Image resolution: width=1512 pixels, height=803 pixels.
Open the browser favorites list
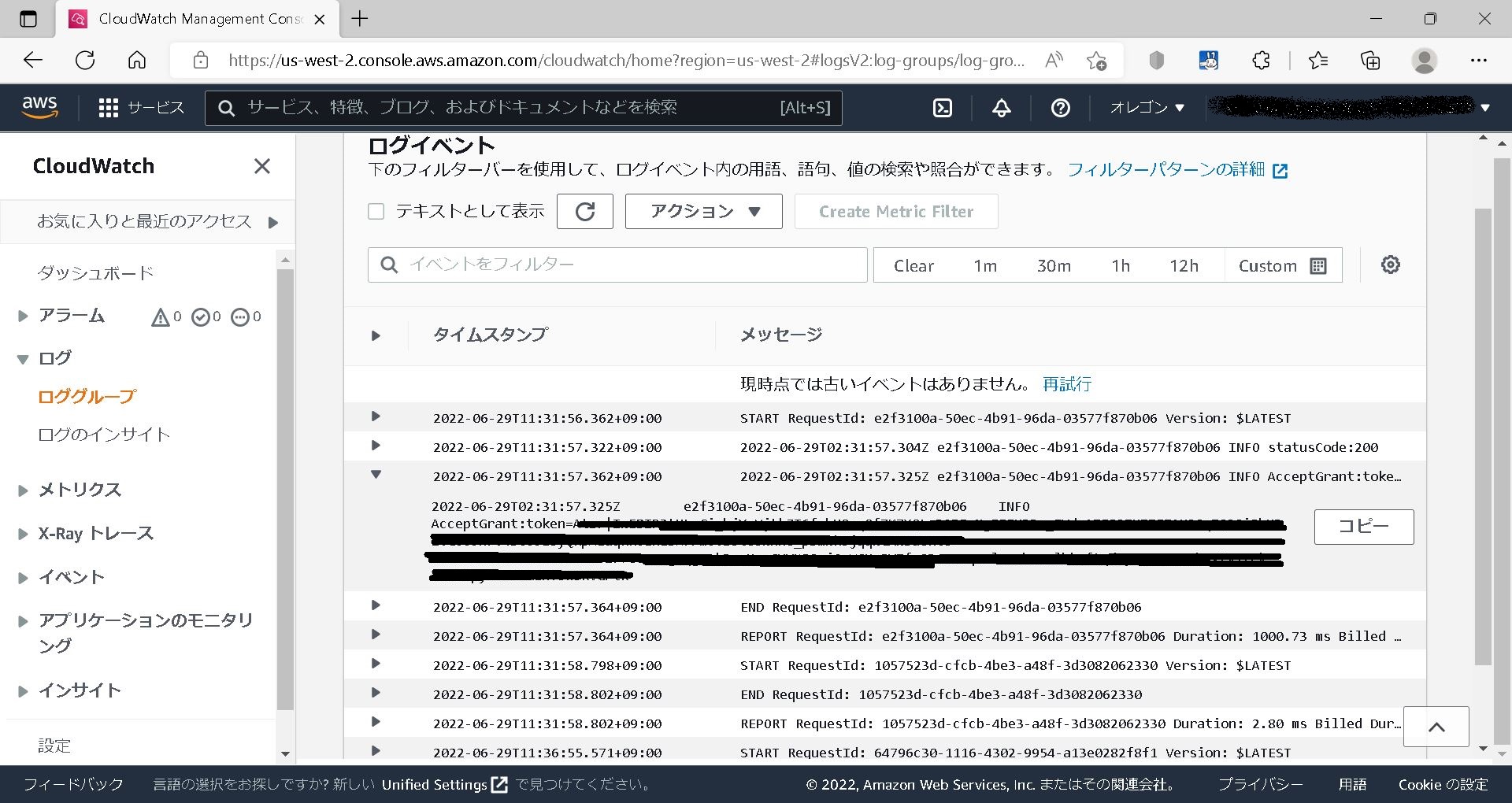tap(1317, 60)
